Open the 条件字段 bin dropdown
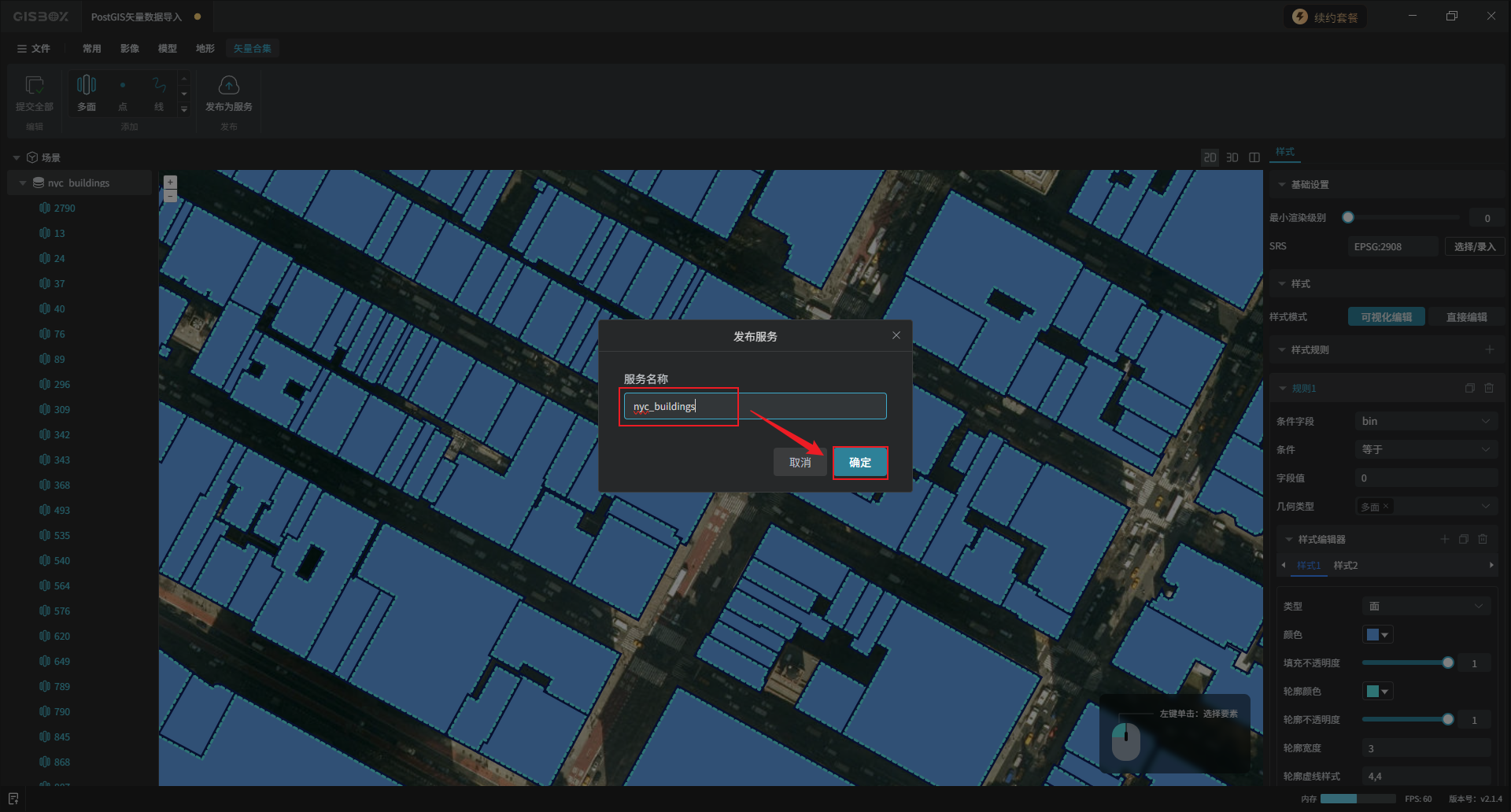This screenshot has width=1511, height=812. [1425, 421]
